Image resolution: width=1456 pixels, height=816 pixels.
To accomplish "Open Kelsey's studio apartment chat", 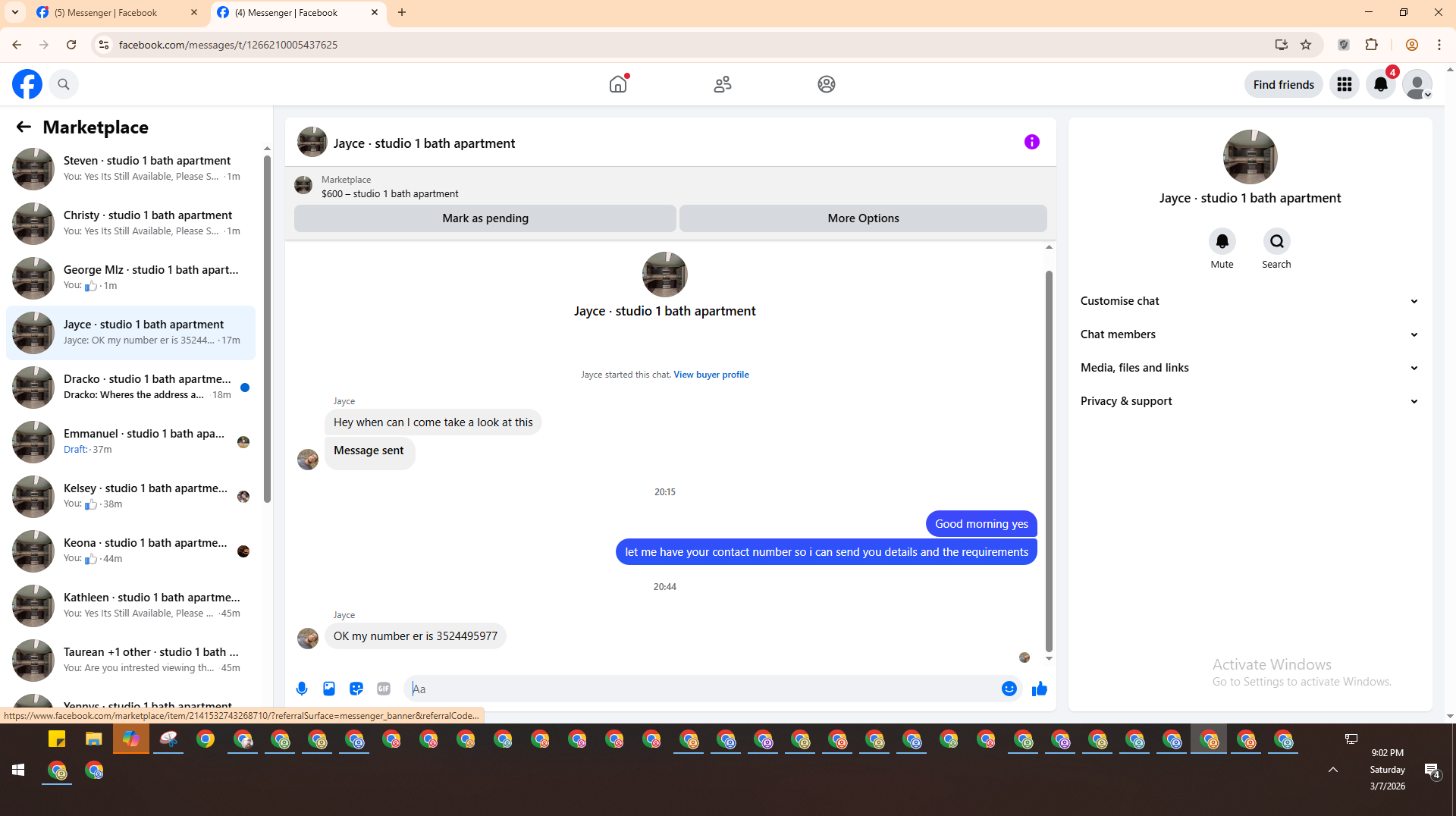I will [130, 496].
